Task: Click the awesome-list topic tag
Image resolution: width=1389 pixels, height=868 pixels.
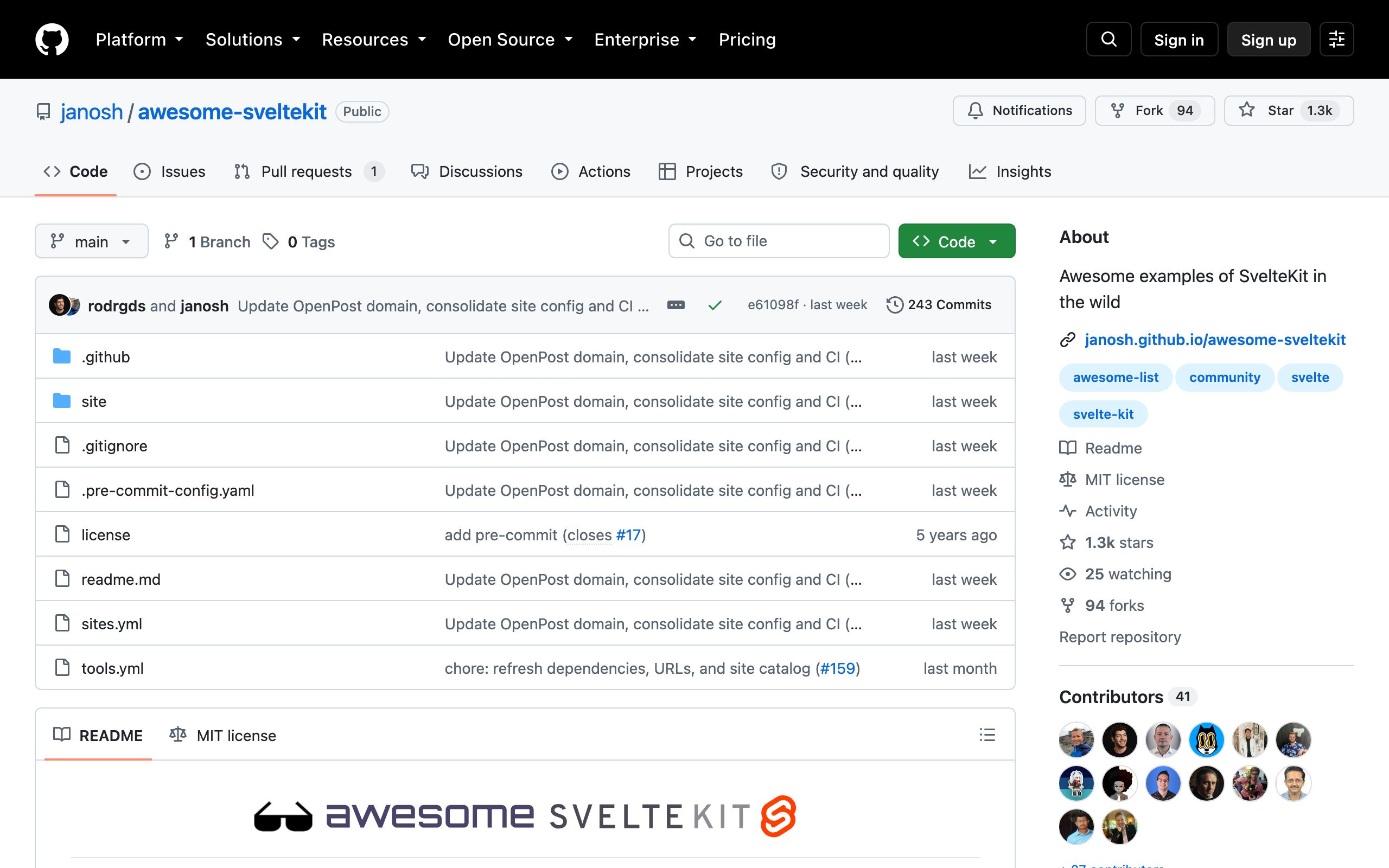Action: click(x=1115, y=377)
